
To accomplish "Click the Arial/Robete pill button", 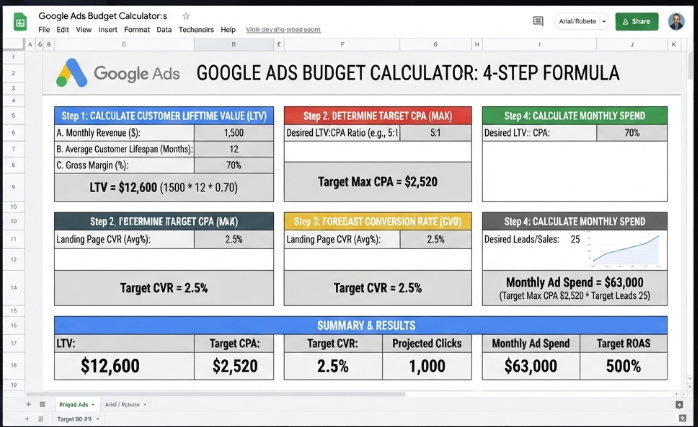I will (581, 21).
